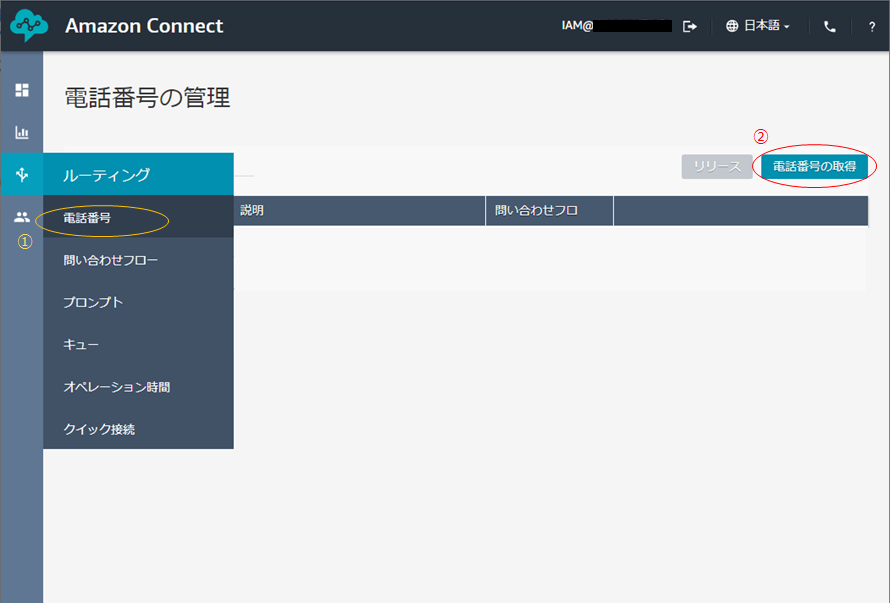Image resolution: width=890 pixels, height=603 pixels.
Task: Open キュー menu item
Action: pos(138,345)
